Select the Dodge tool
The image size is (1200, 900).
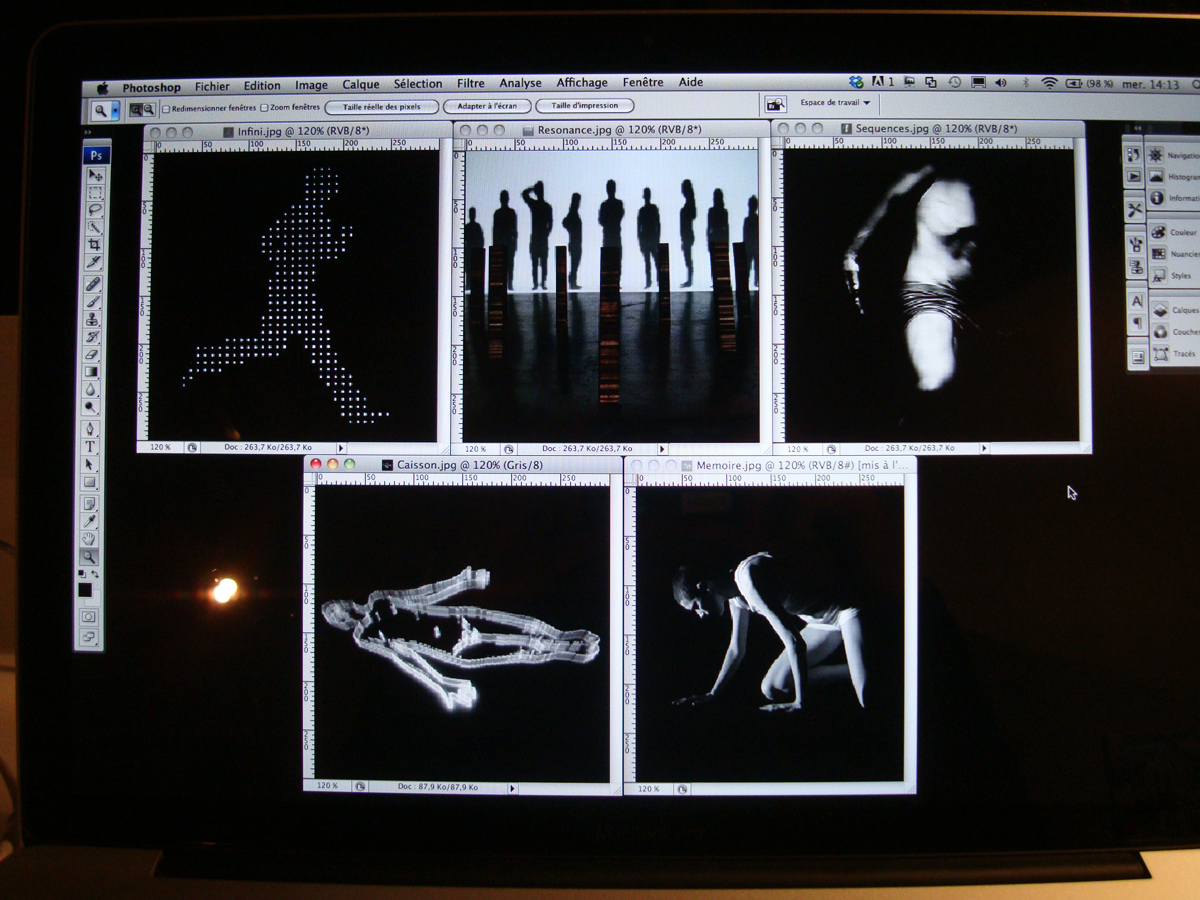click(x=92, y=407)
